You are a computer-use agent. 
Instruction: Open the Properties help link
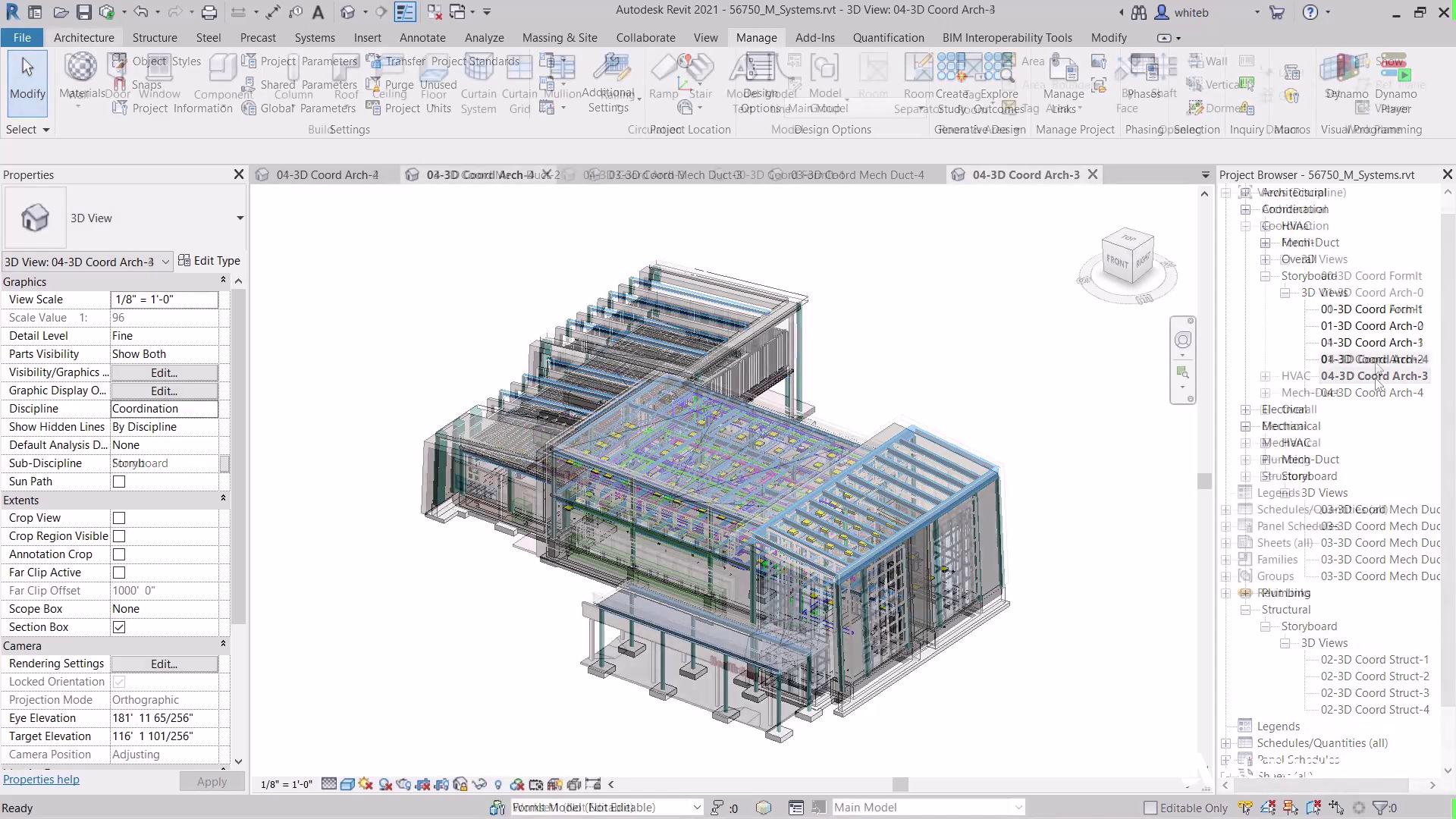tap(42, 780)
